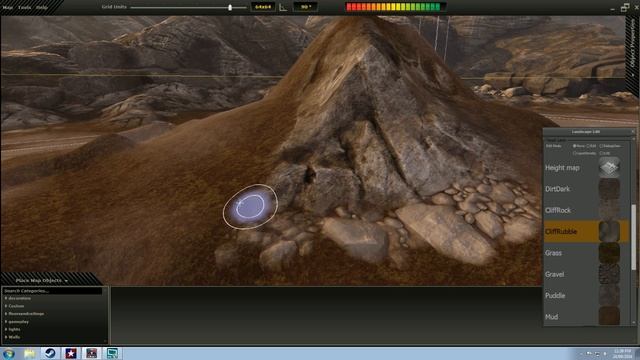The width and height of the screenshot is (640, 360).
Task: Select the first Edit Mode radio button
Action: 574,146
